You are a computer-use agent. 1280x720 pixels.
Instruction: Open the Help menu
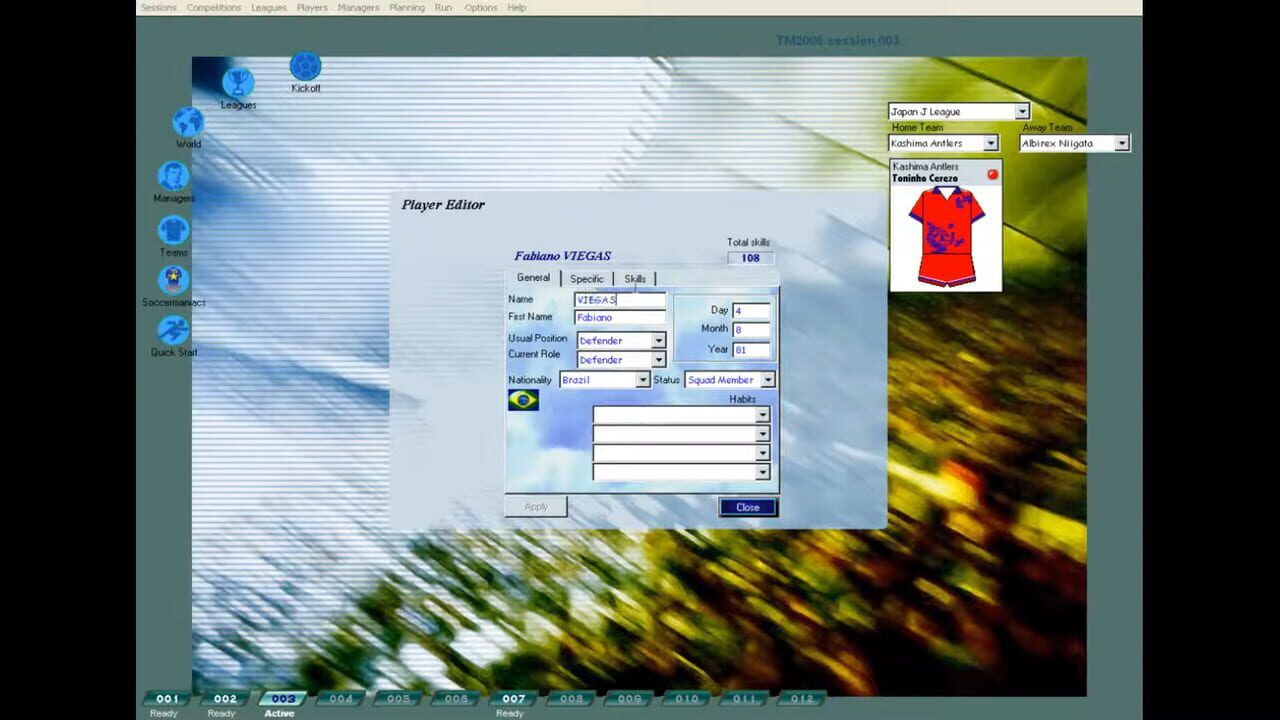coord(517,7)
